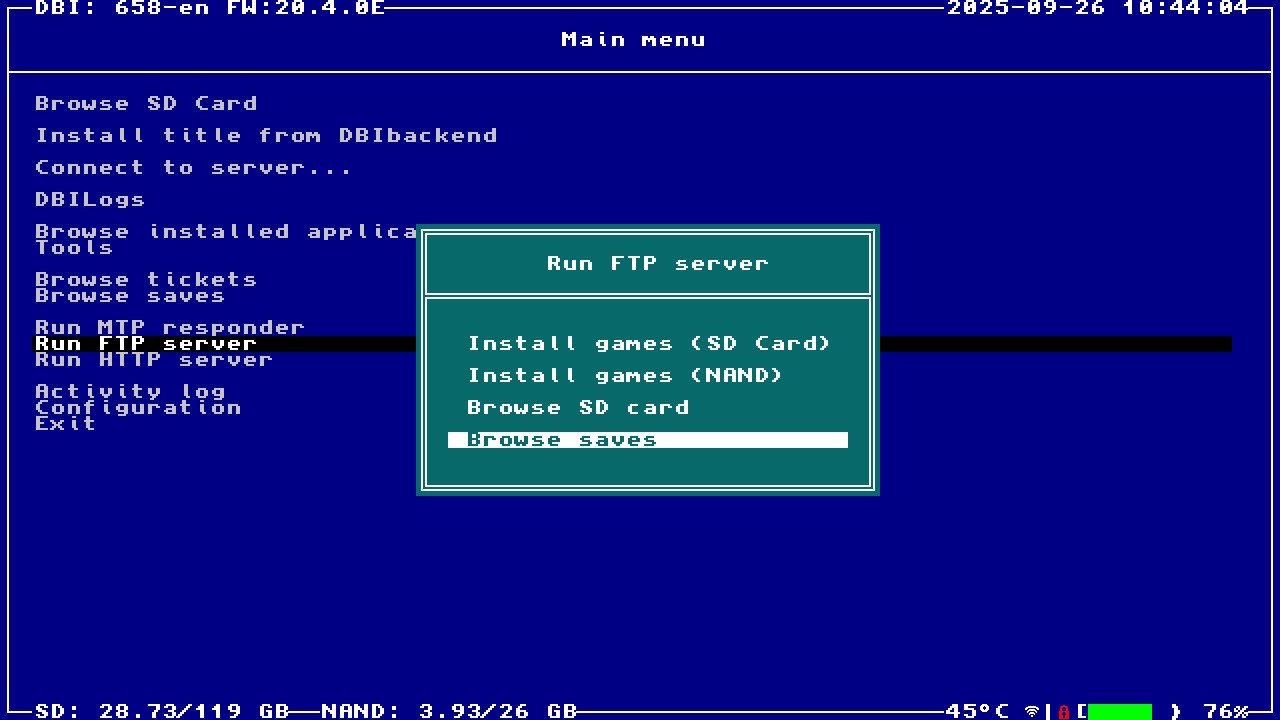Select Browse tickets menu entry
This screenshot has width=1280, height=720.
[x=146, y=280]
